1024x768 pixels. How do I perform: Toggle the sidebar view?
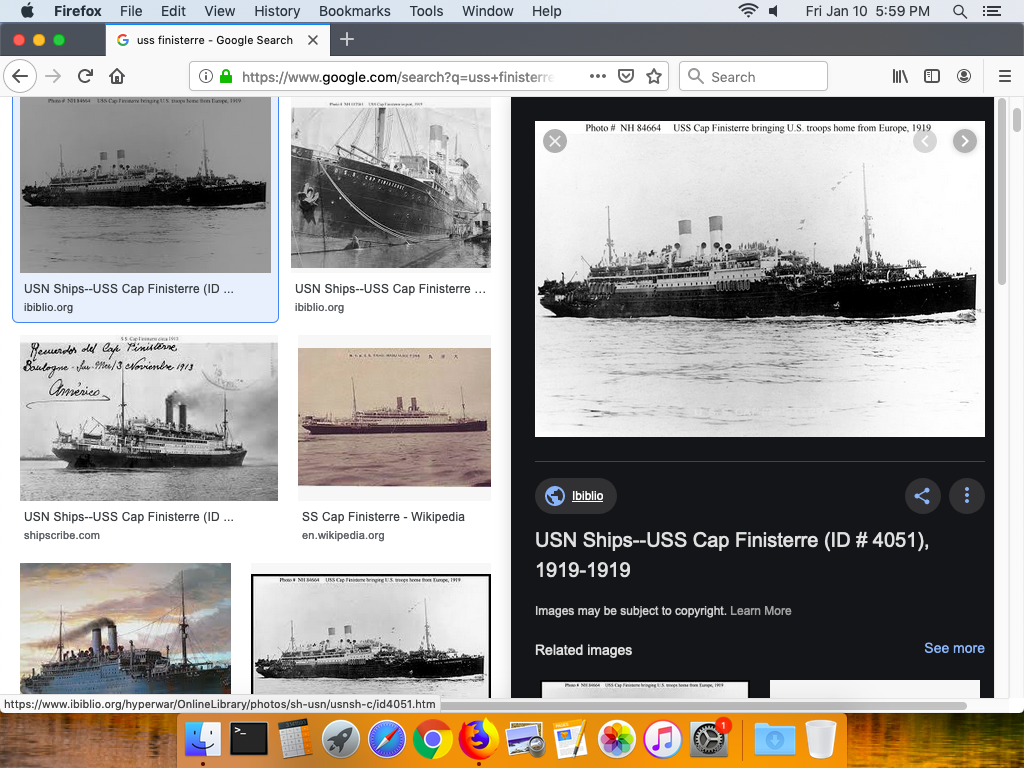(x=932, y=77)
